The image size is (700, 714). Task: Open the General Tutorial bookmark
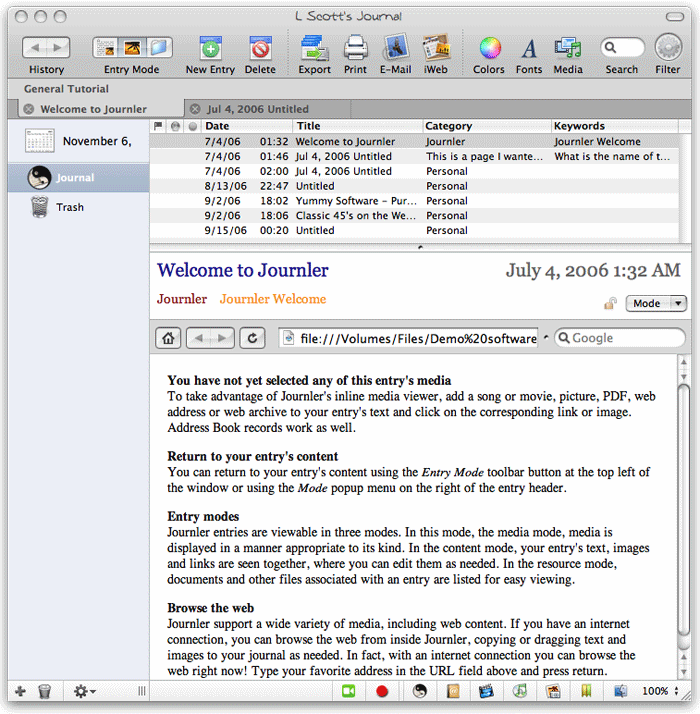pos(66,89)
